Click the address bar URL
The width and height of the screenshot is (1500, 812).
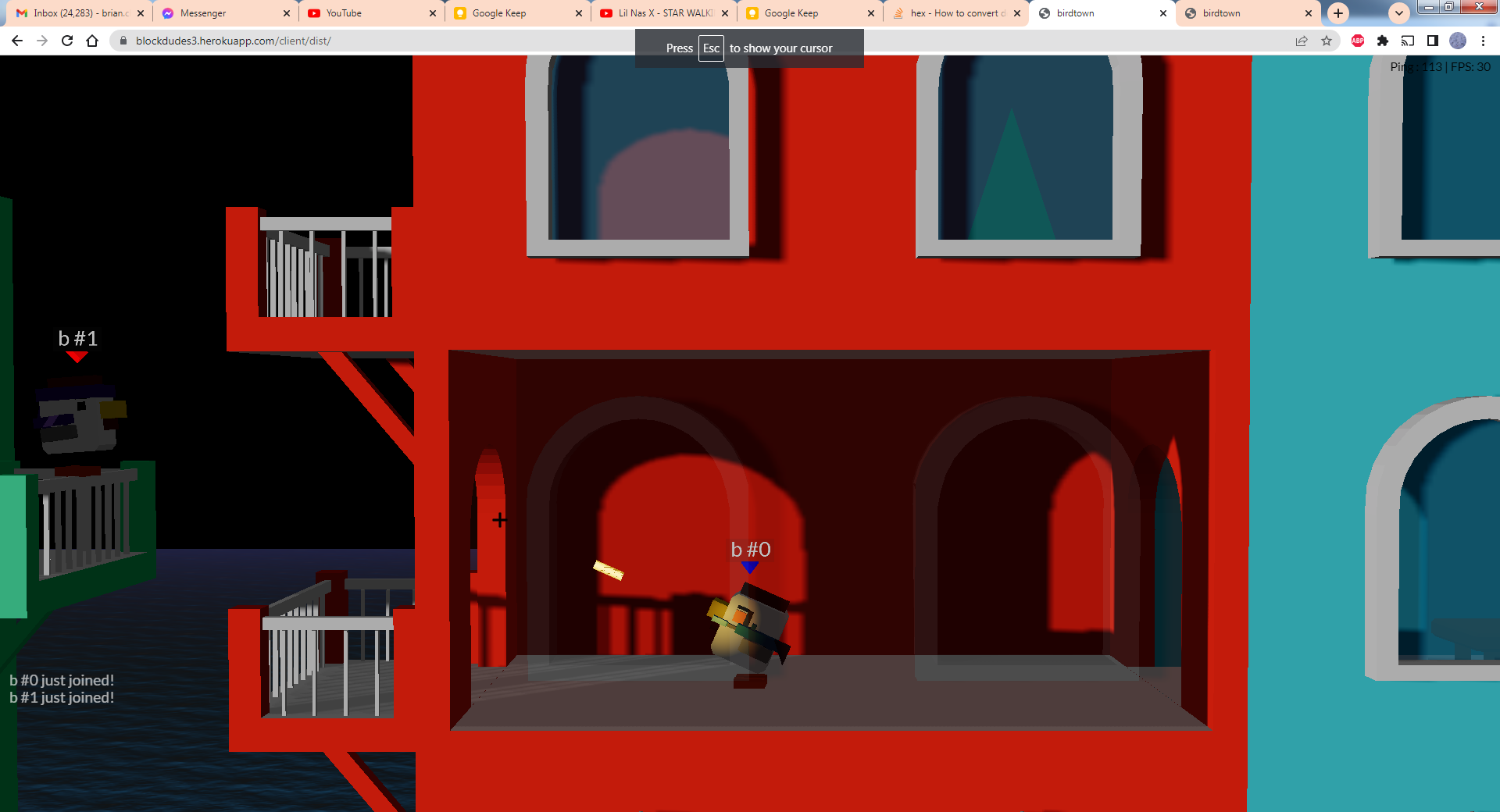(233, 41)
